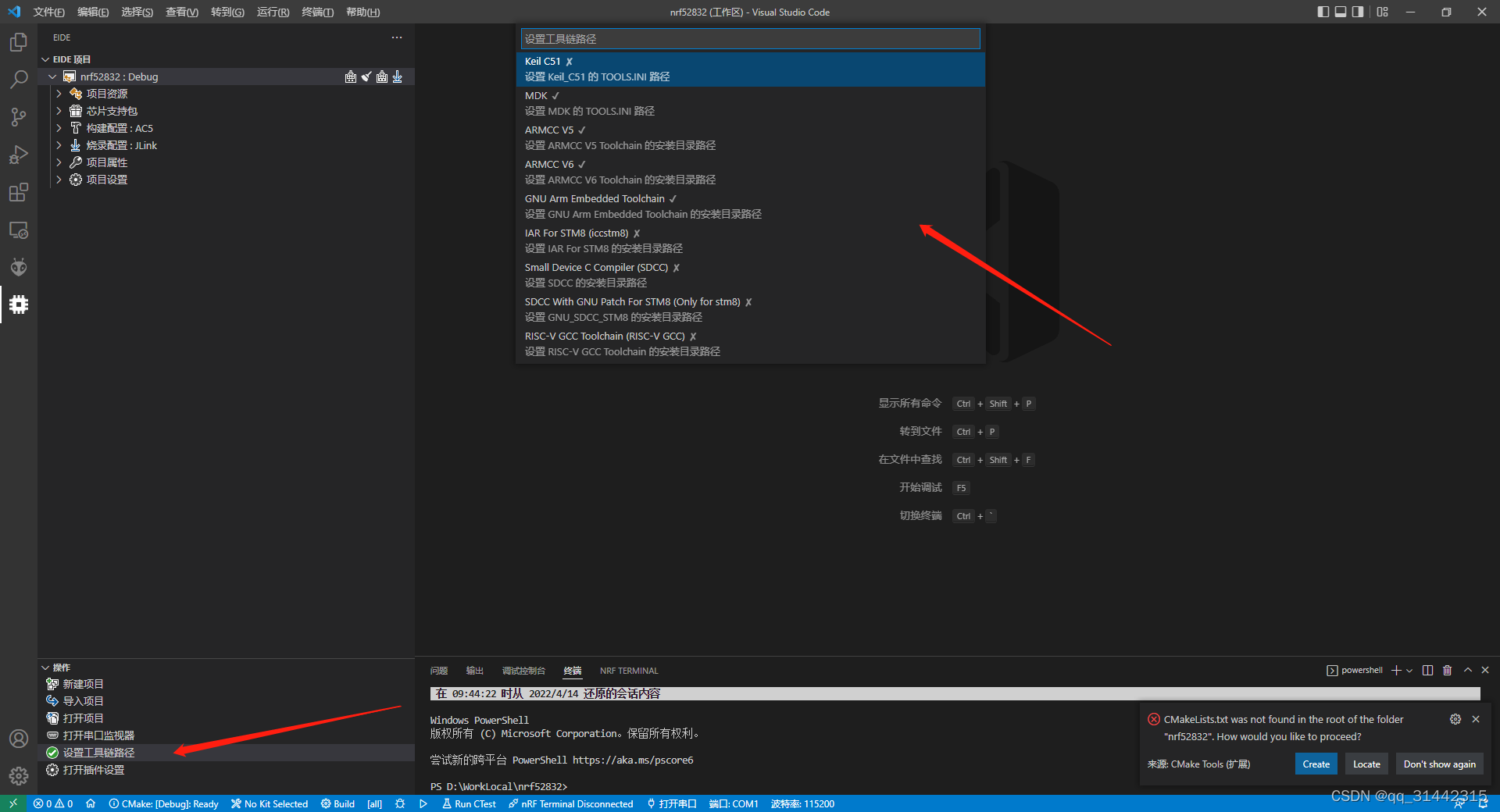
Task: Open the Manage gear in activity bar
Action: coord(19,776)
